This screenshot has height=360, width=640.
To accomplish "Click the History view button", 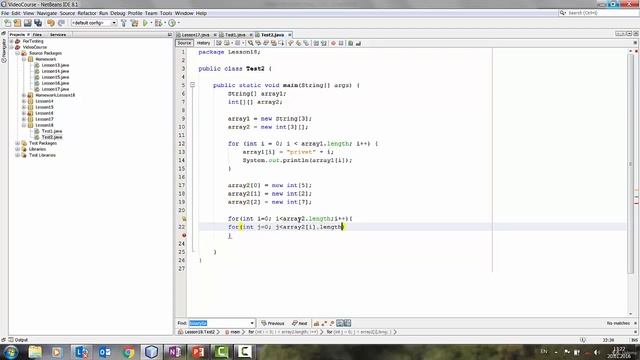I will click(203, 43).
